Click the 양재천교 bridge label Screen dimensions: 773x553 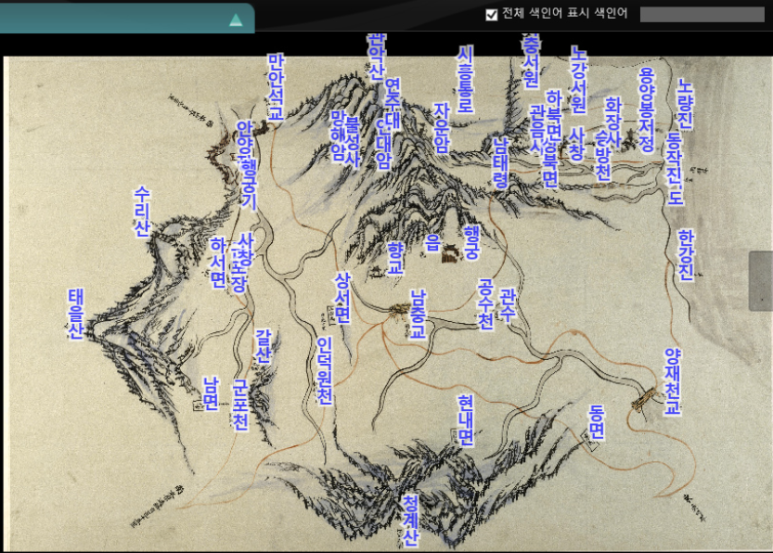point(672,382)
